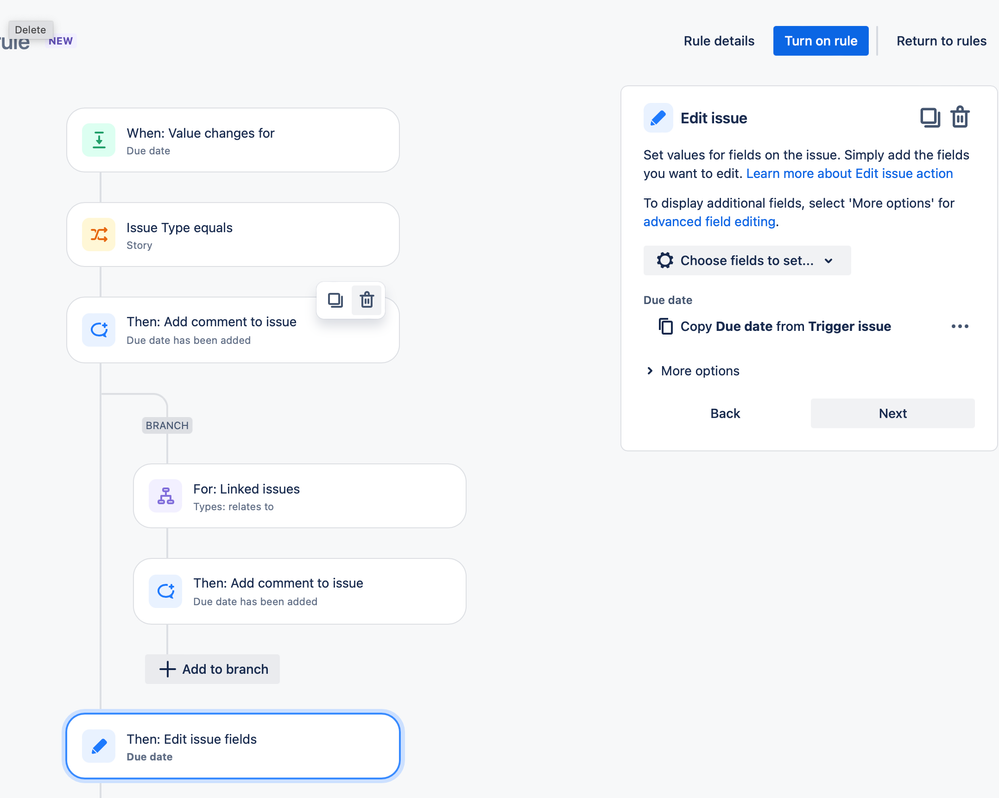Go Back in Edit issue panel
This screenshot has height=798, width=999.
pos(725,413)
